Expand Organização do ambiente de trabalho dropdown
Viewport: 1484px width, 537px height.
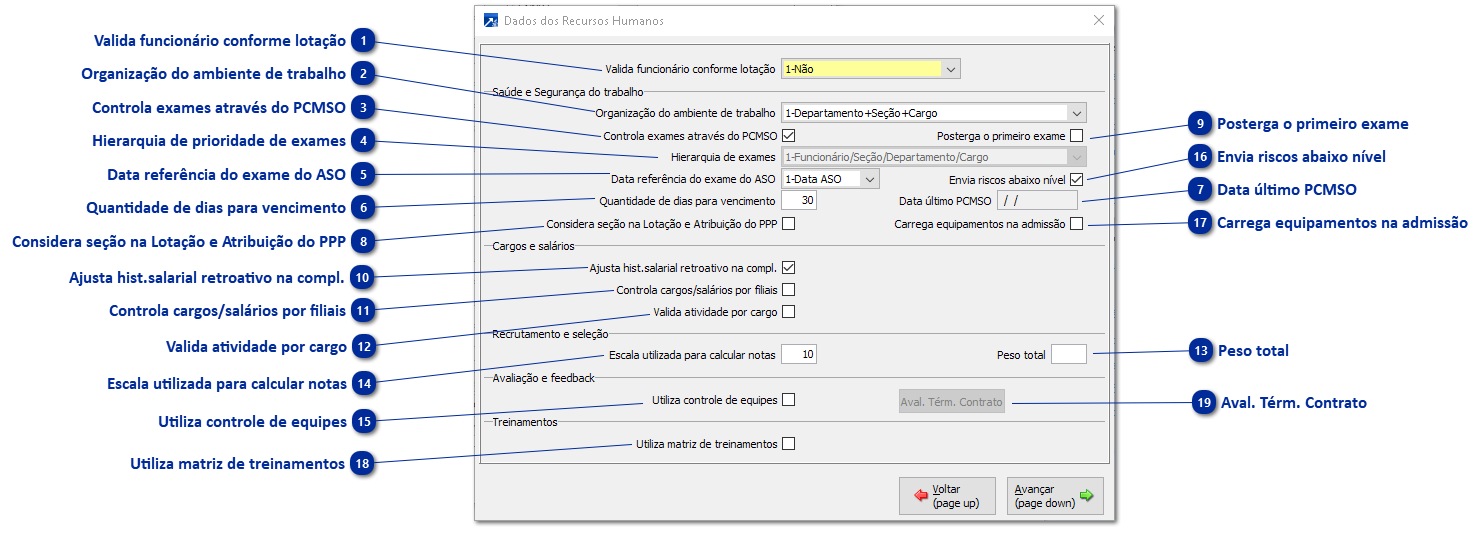pyautogui.click(x=1076, y=113)
